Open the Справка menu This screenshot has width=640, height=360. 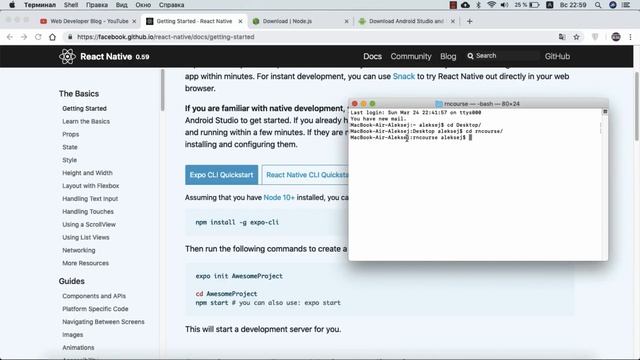171,5
